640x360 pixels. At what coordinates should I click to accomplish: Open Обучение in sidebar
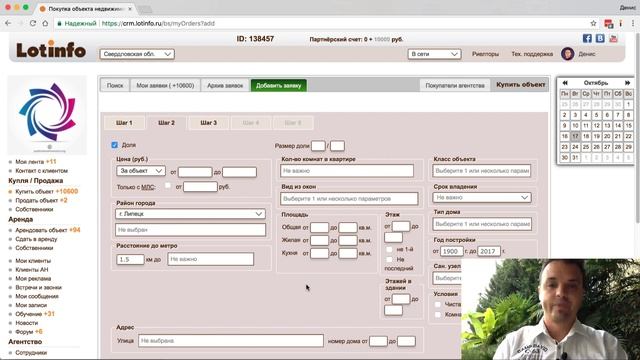[29, 314]
